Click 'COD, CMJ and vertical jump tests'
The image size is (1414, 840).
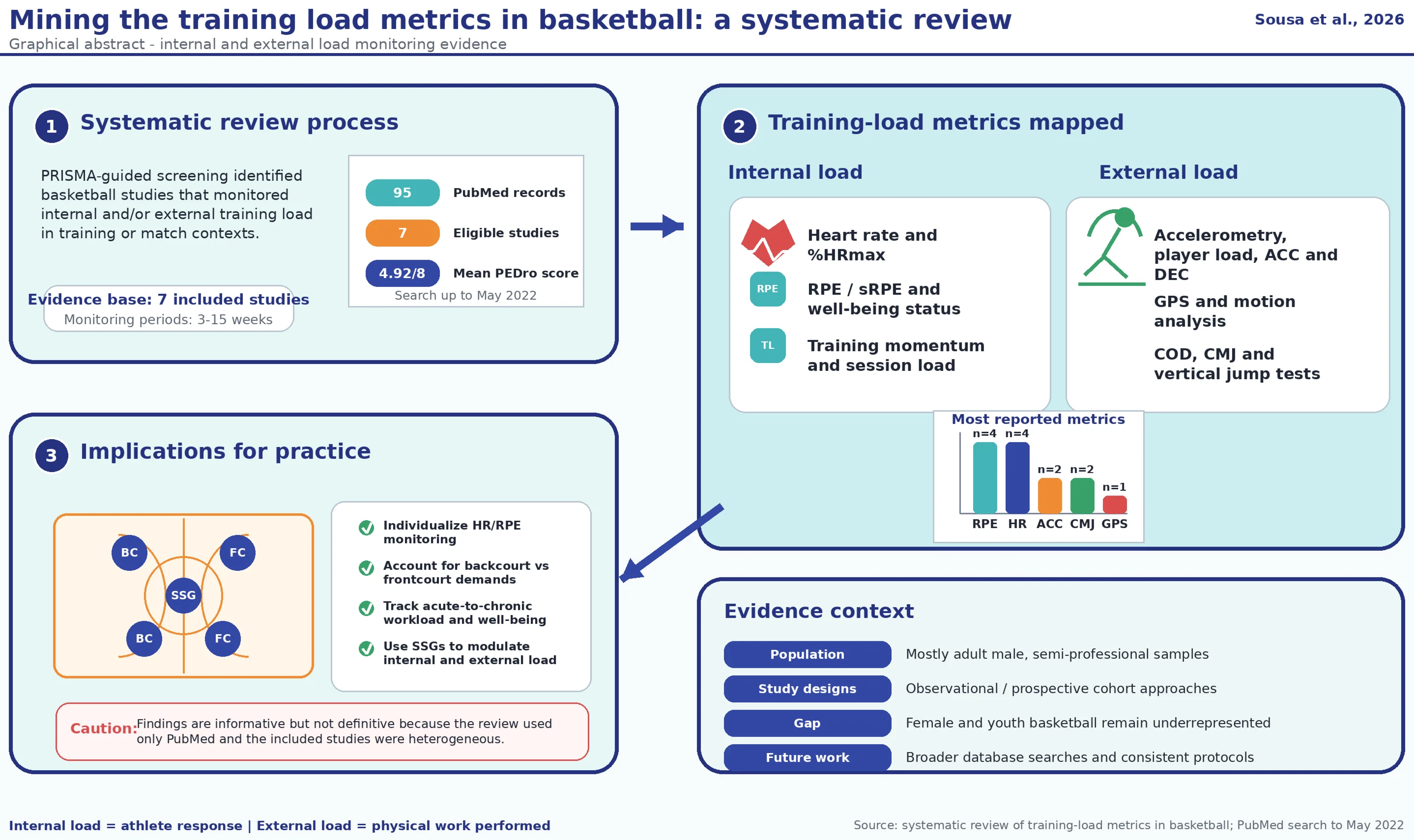1237,364
